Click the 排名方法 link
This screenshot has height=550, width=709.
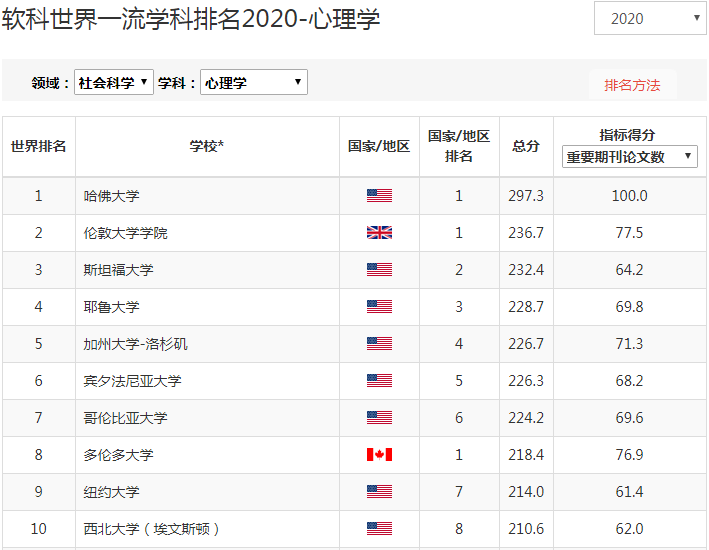click(632, 85)
